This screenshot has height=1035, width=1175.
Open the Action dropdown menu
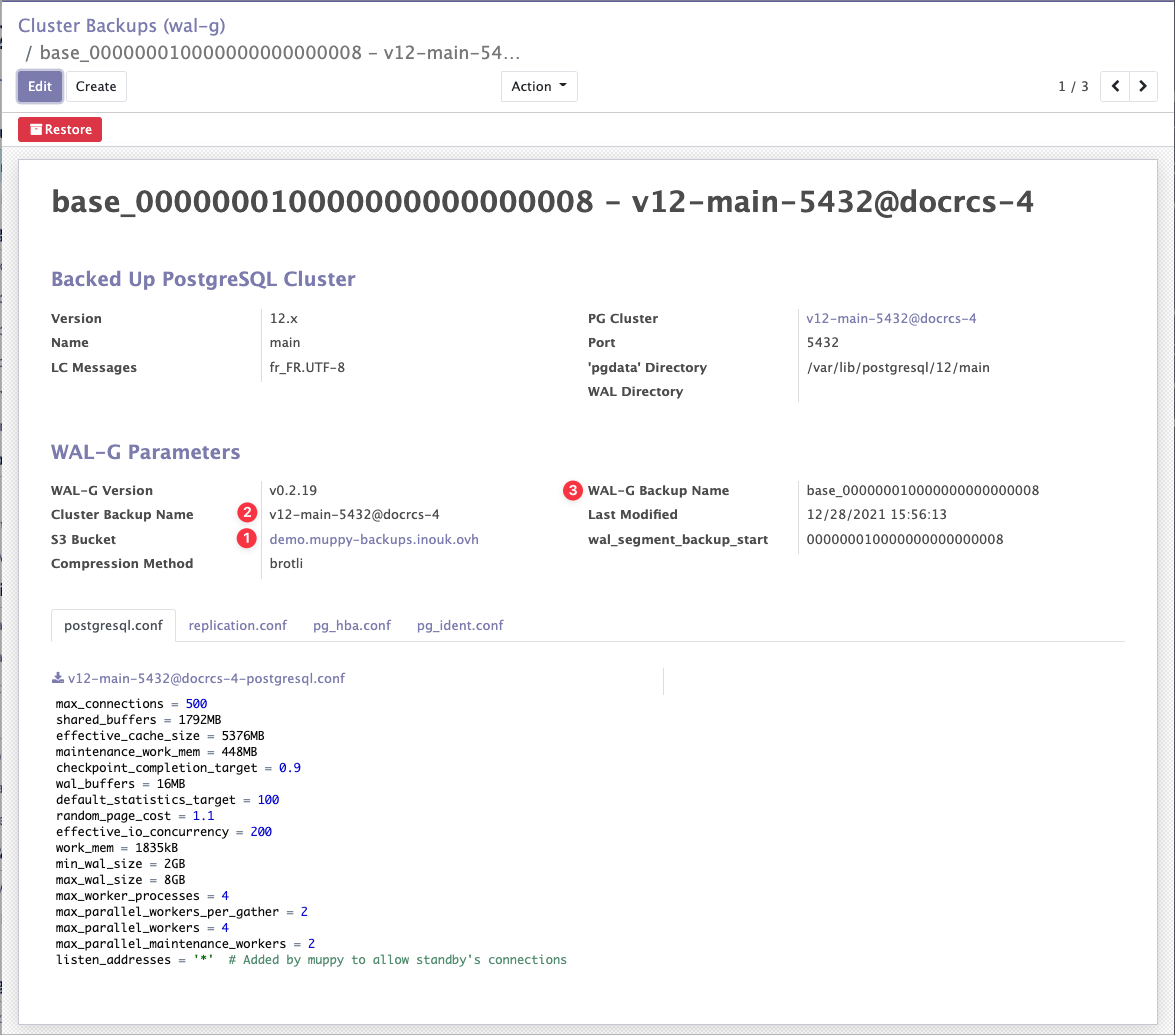(x=539, y=87)
